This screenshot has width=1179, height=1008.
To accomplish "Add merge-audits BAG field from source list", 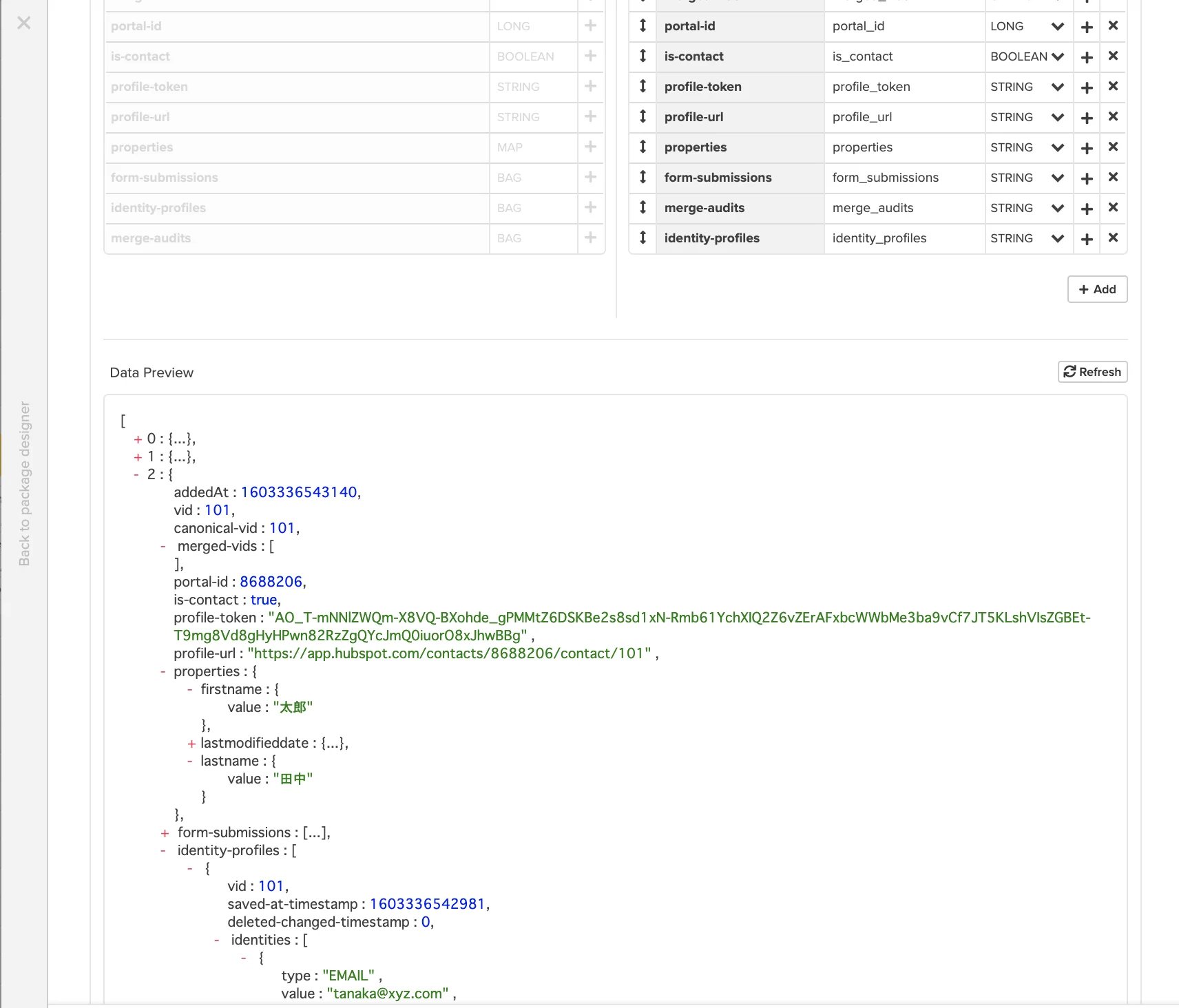I will coord(590,238).
